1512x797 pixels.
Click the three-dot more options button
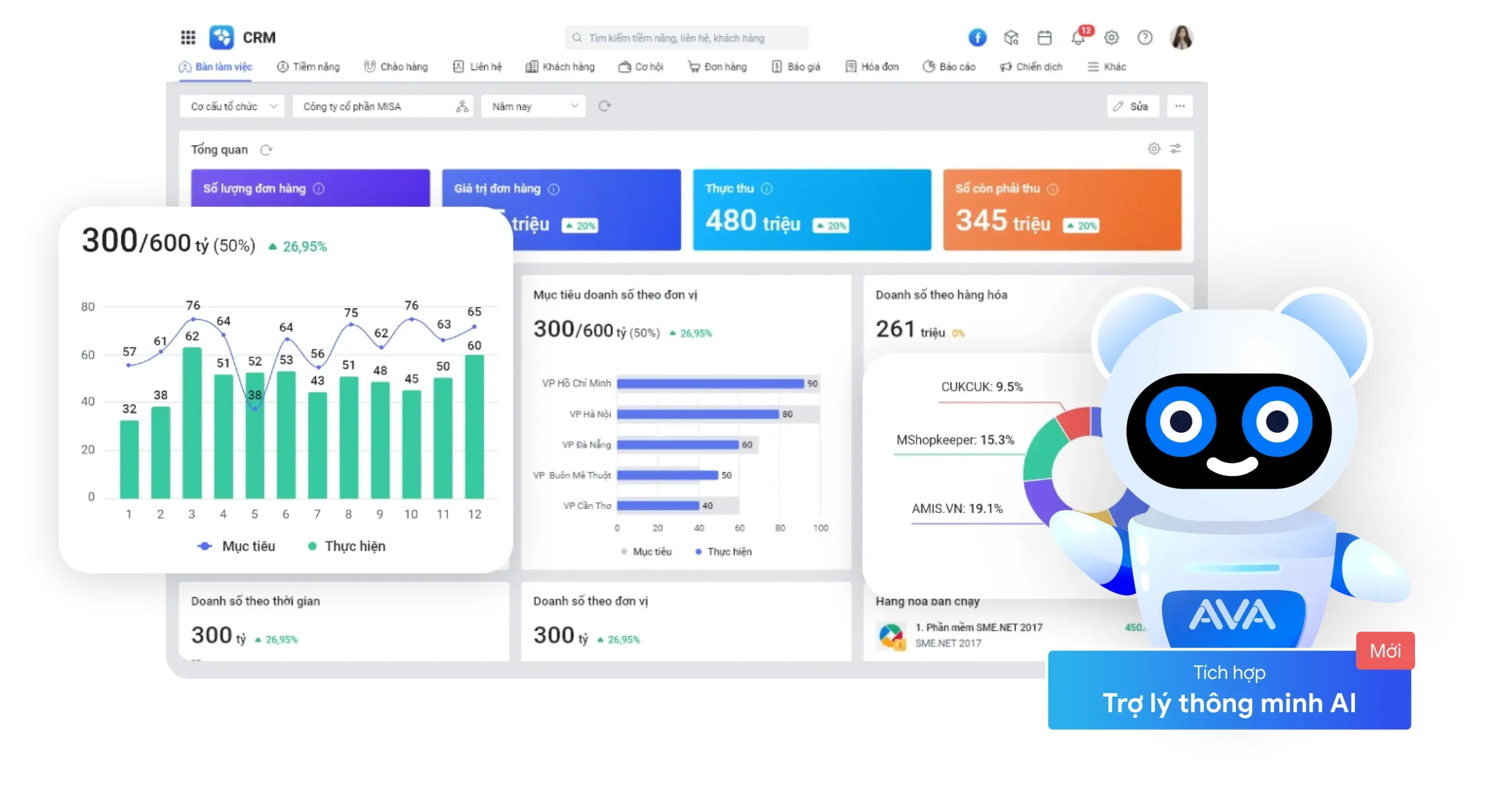[1179, 106]
